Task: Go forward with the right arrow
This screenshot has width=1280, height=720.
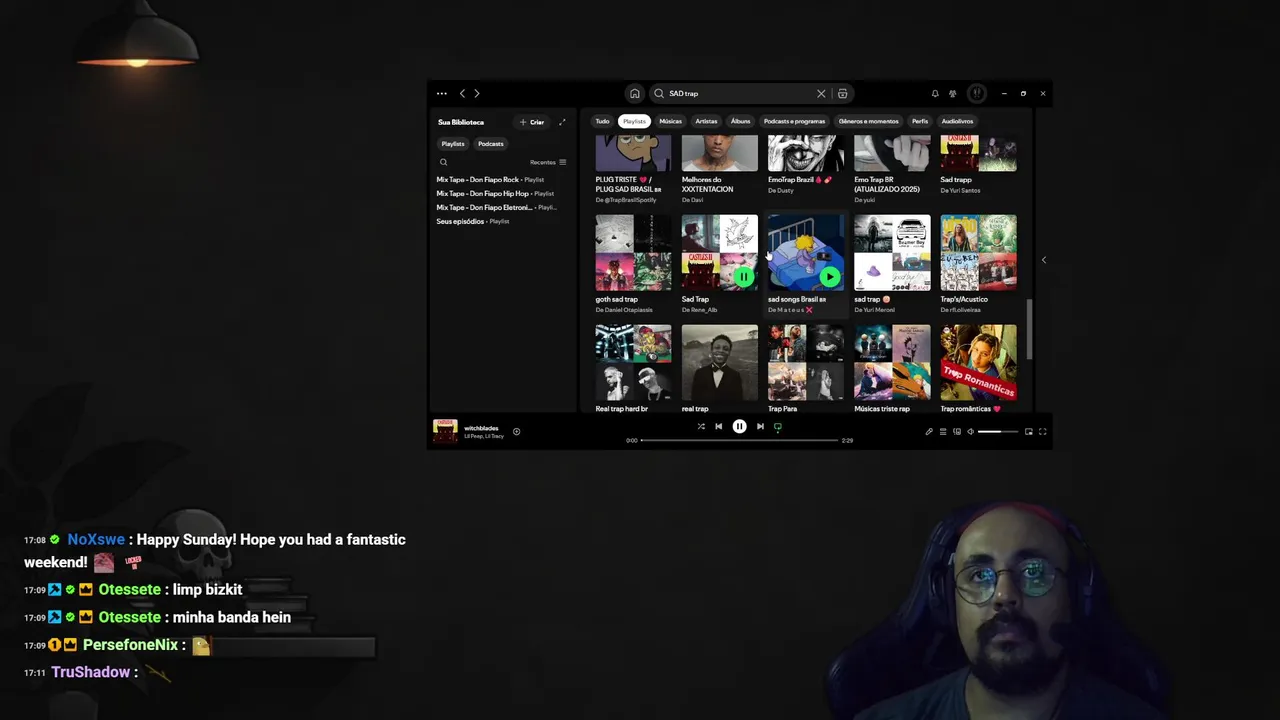Action: (477, 93)
